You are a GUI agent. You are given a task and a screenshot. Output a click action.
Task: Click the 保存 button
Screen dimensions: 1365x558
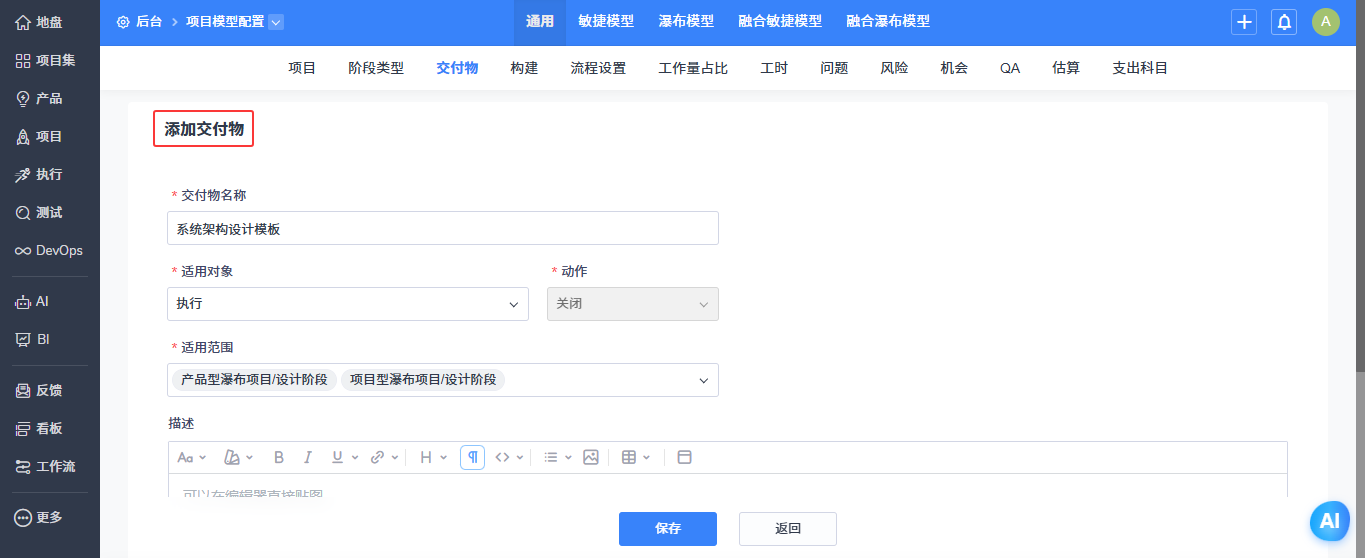[x=668, y=529]
